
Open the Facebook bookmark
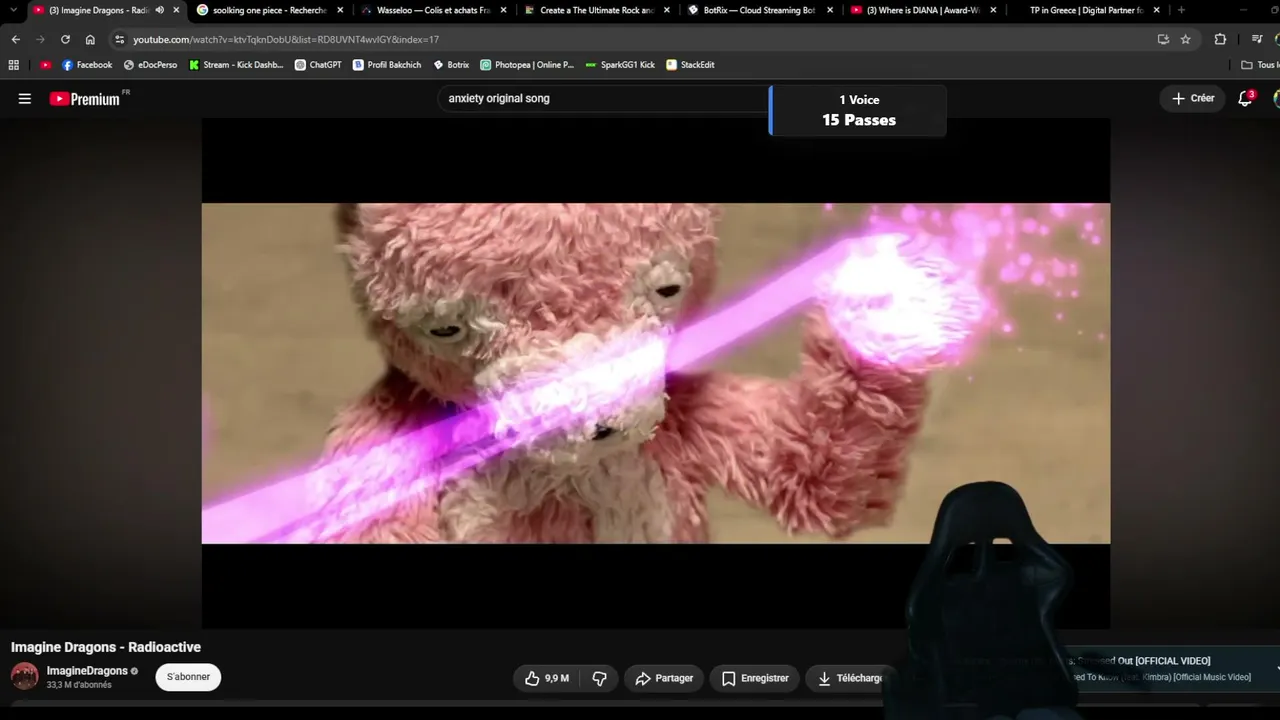(x=87, y=65)
